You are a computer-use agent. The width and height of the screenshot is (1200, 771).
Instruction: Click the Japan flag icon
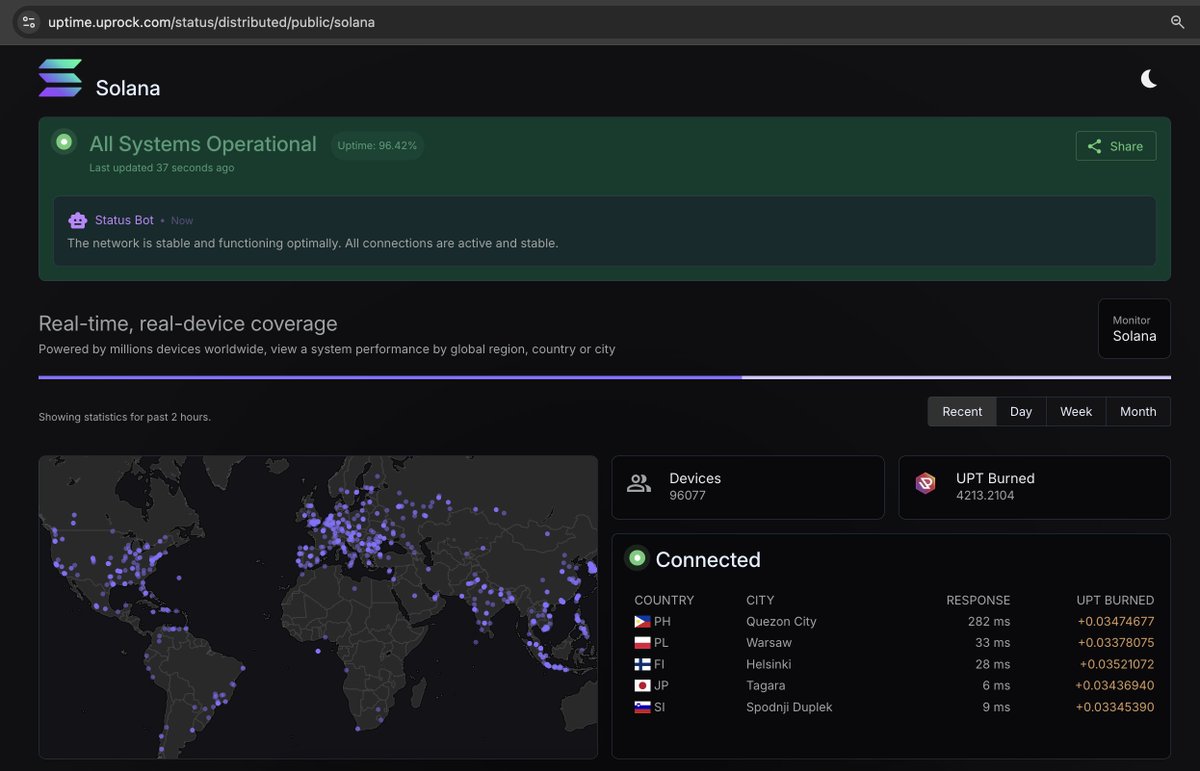pyautogui.click(x=642, y=686)
